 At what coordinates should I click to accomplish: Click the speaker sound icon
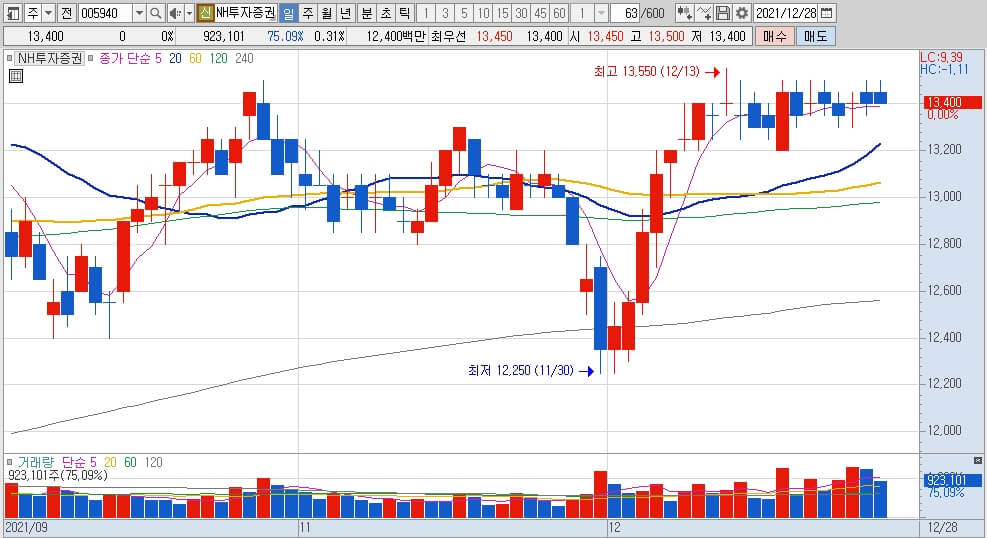tap(175, 13)
